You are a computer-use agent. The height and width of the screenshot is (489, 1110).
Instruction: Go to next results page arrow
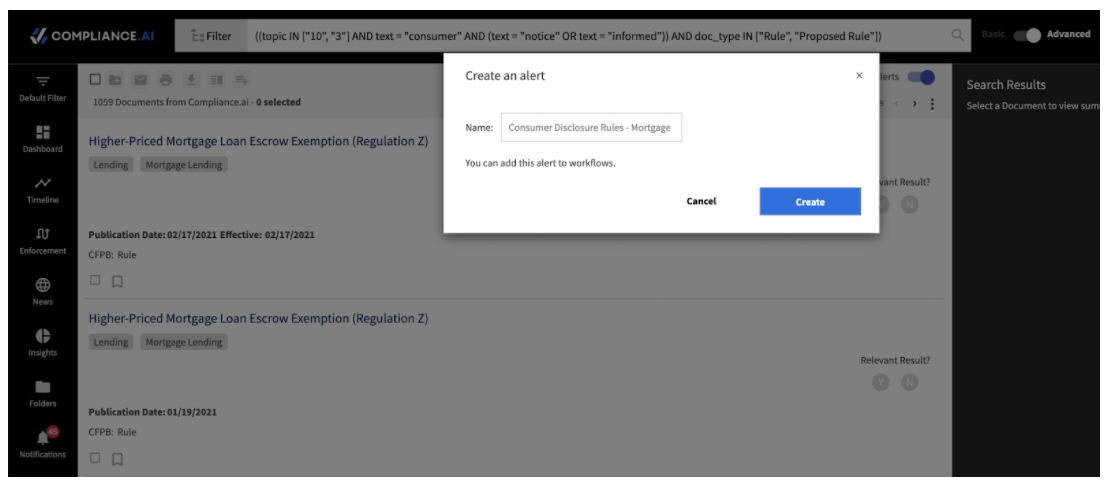click(x=915, y=104)
